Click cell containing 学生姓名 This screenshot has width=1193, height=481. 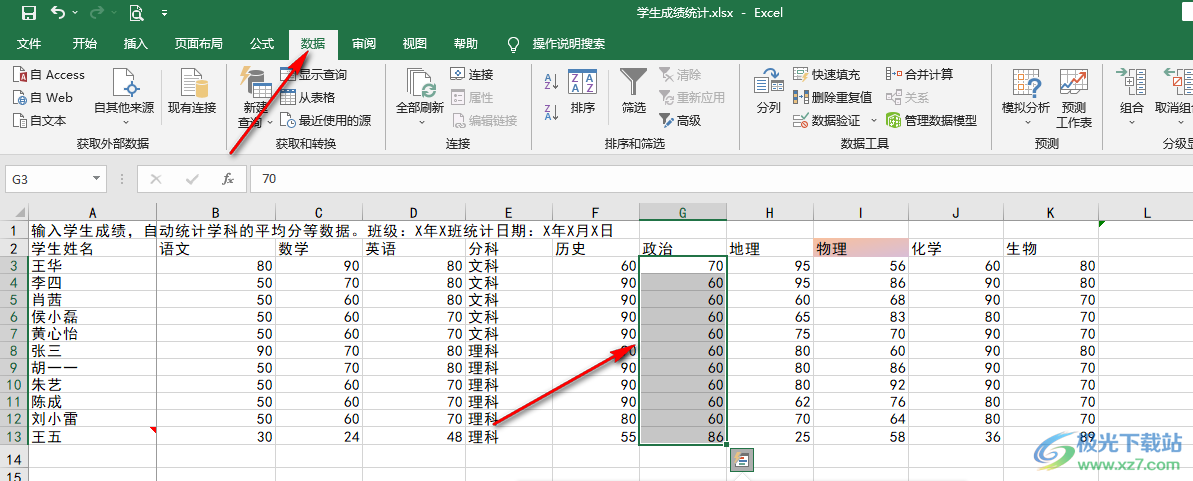click(92, 248)
